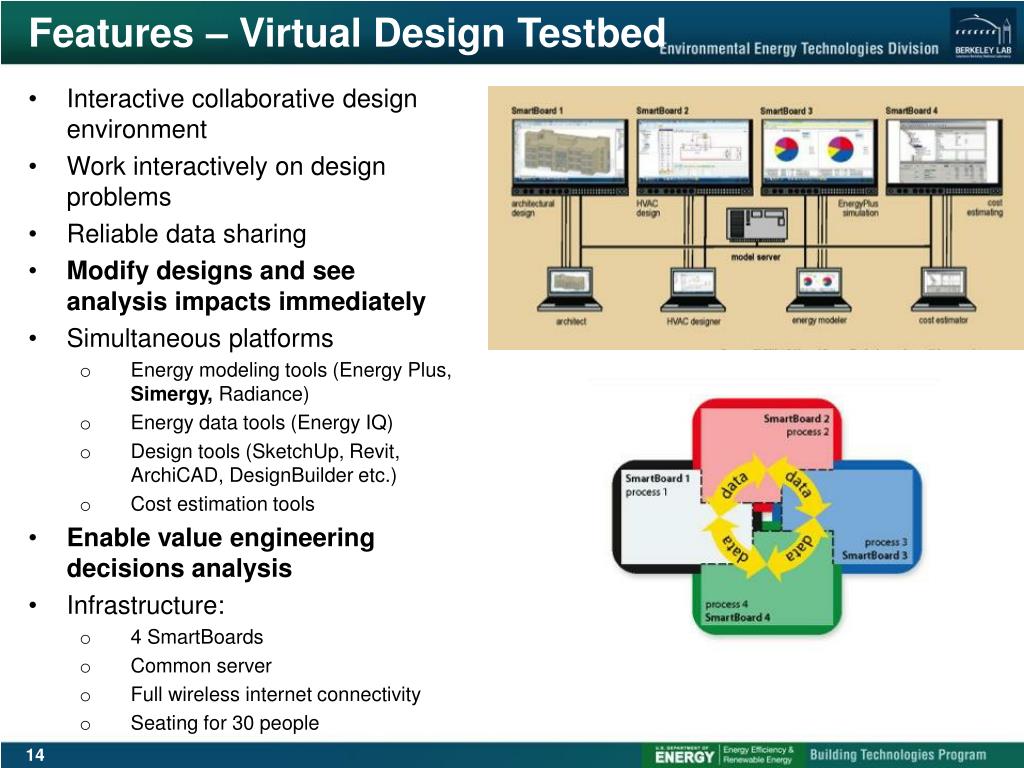
Task: Click 'Work interactively on design problems' bullet
Action: (x=226, y=182)
